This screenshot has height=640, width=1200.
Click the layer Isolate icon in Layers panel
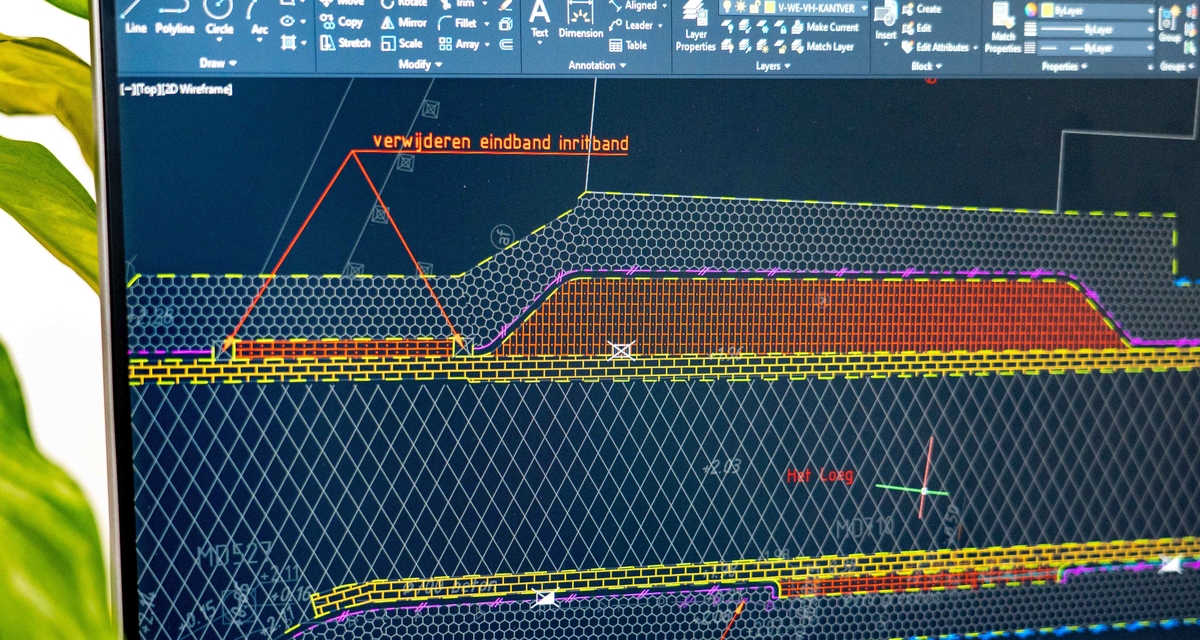[x=744, y=28]
